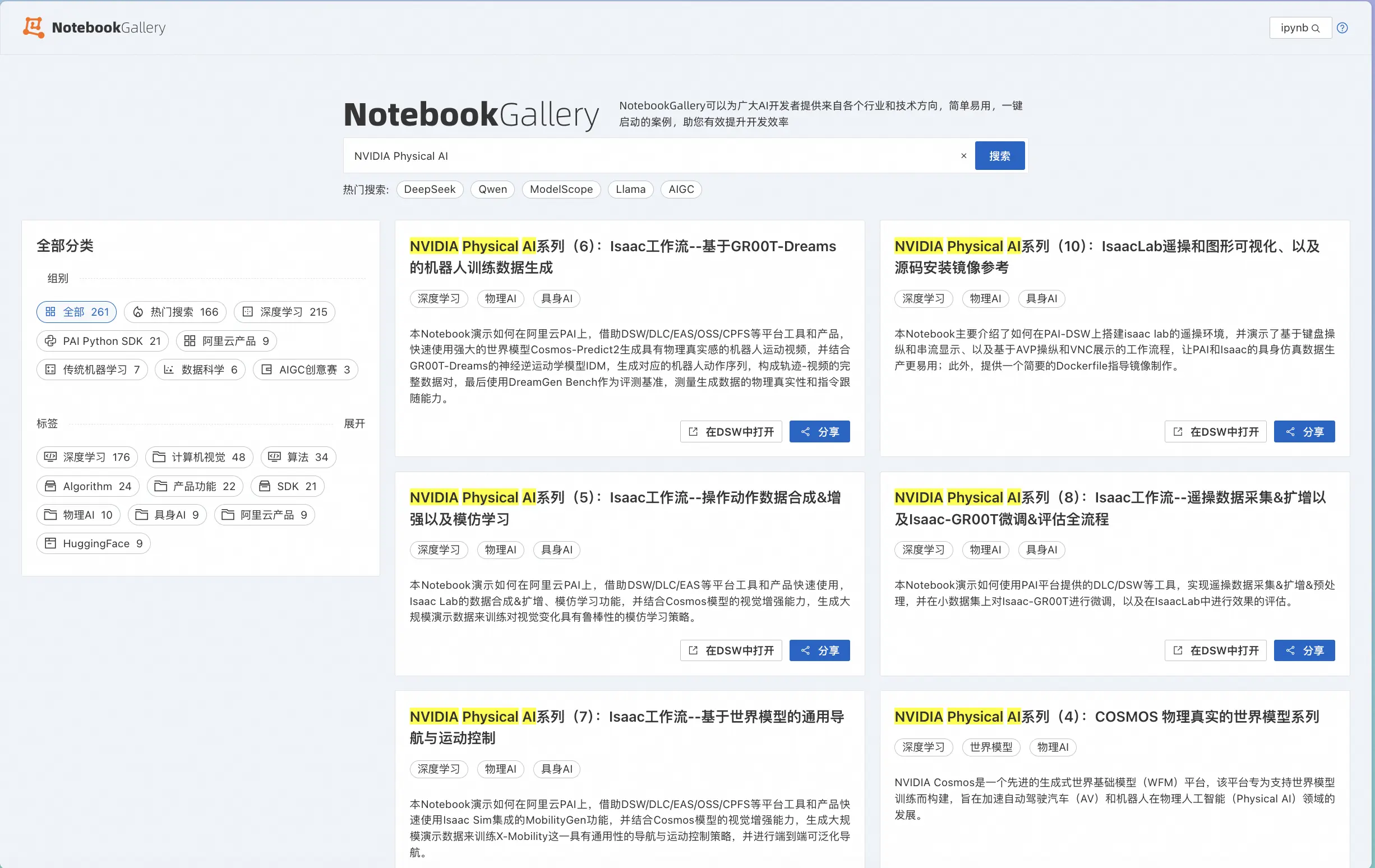Click the NVIDIA Physical AI search field
1375x868 pixels.
pyautogui.click(x=651, y=156)
